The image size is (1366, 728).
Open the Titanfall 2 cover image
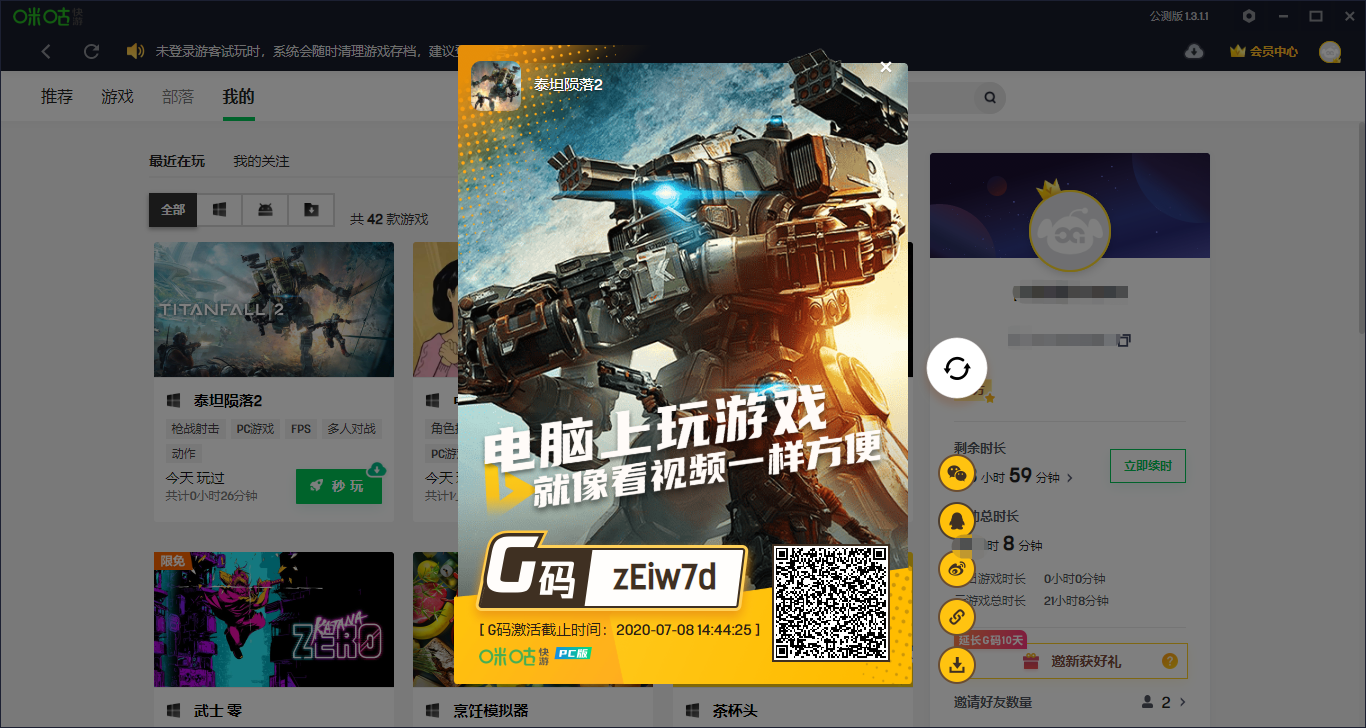coord(274,309)
